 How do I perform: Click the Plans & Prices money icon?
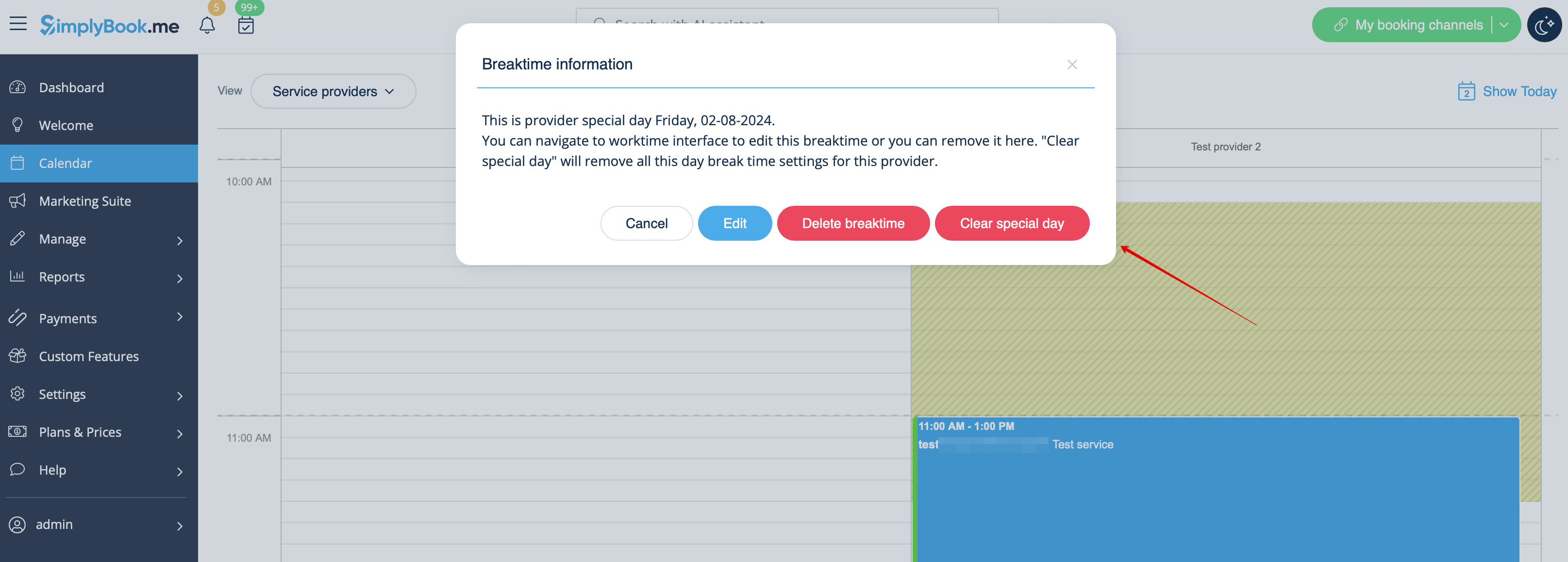click(17, 431)
